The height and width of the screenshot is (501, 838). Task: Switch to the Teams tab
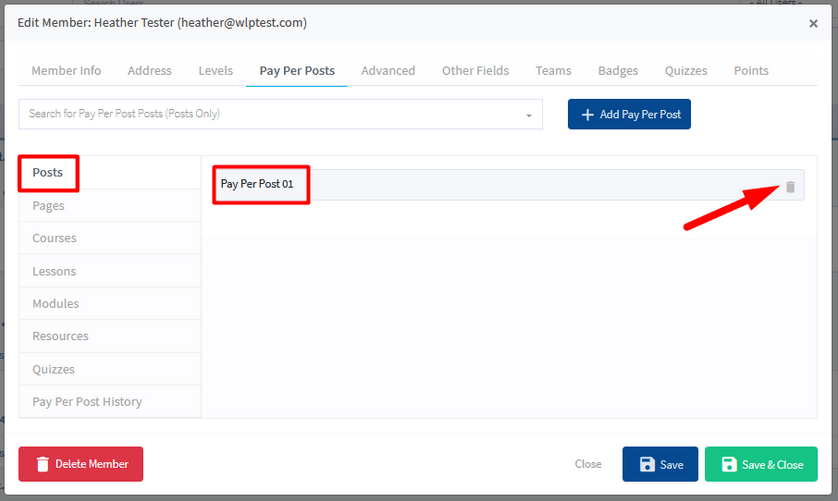pyautogui.click(x=553, y=71)
